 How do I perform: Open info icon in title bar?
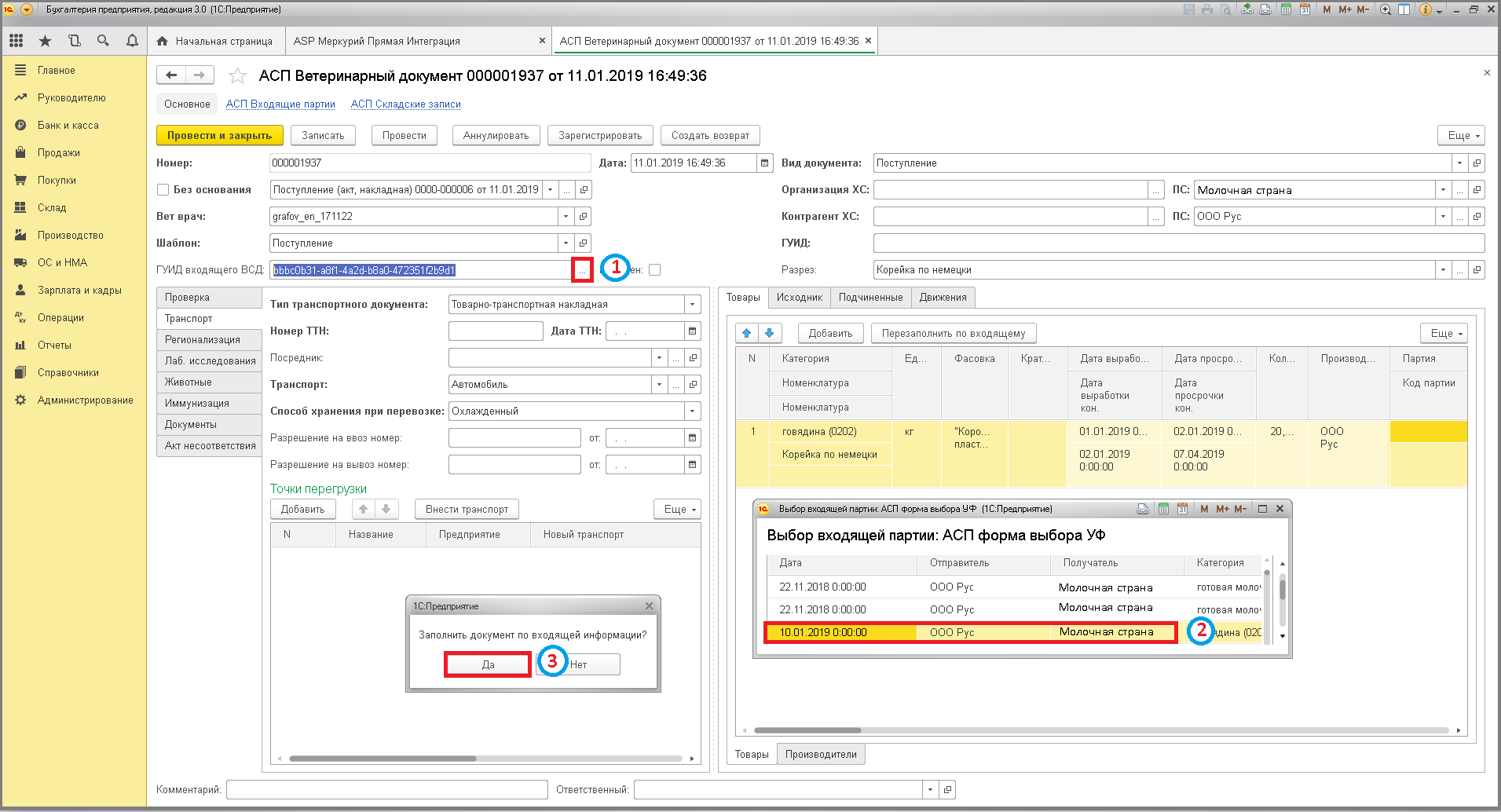click(x=1426, y=9)
